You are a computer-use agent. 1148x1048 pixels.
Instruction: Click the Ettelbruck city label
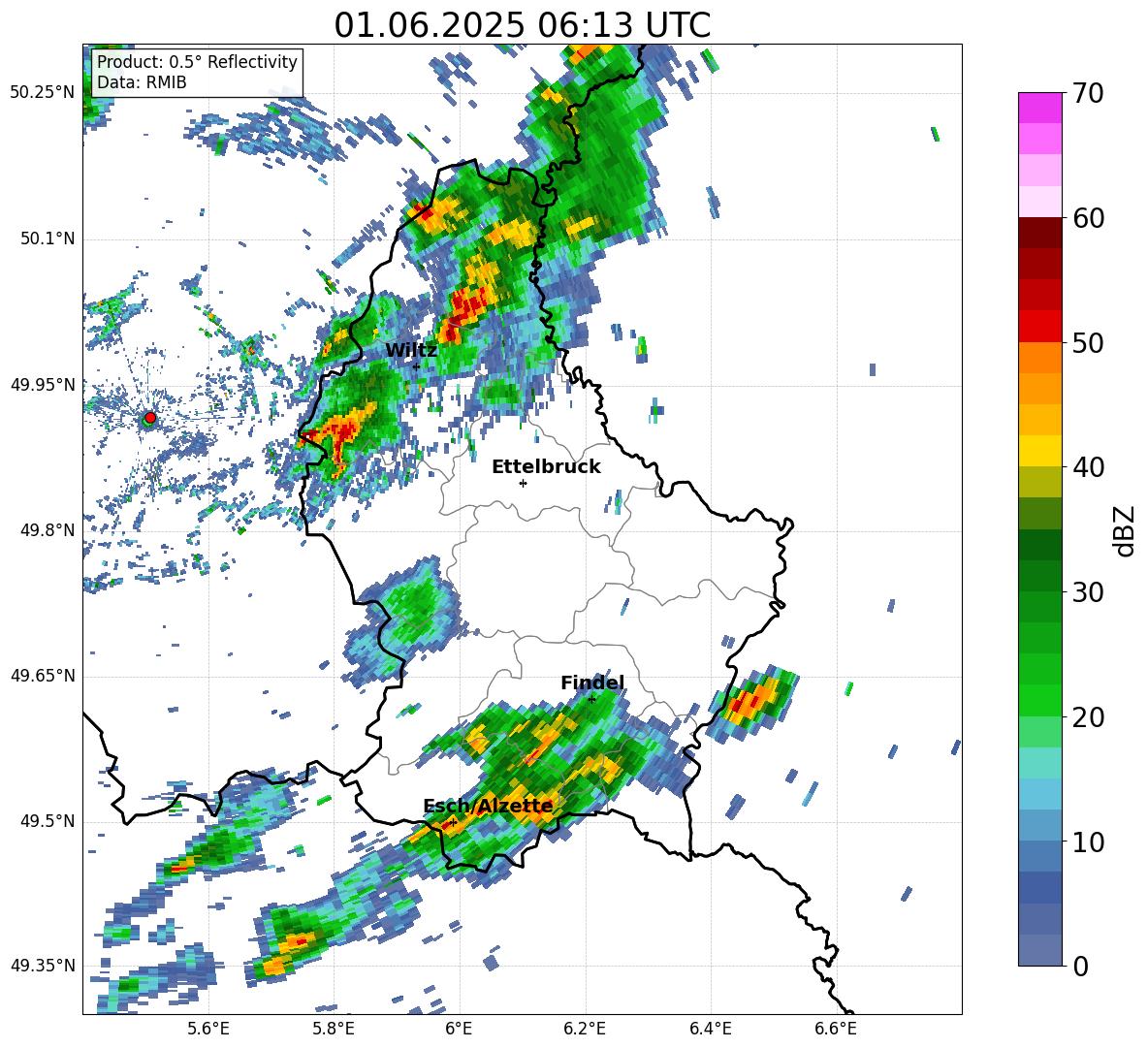click(x=546, y=467)
